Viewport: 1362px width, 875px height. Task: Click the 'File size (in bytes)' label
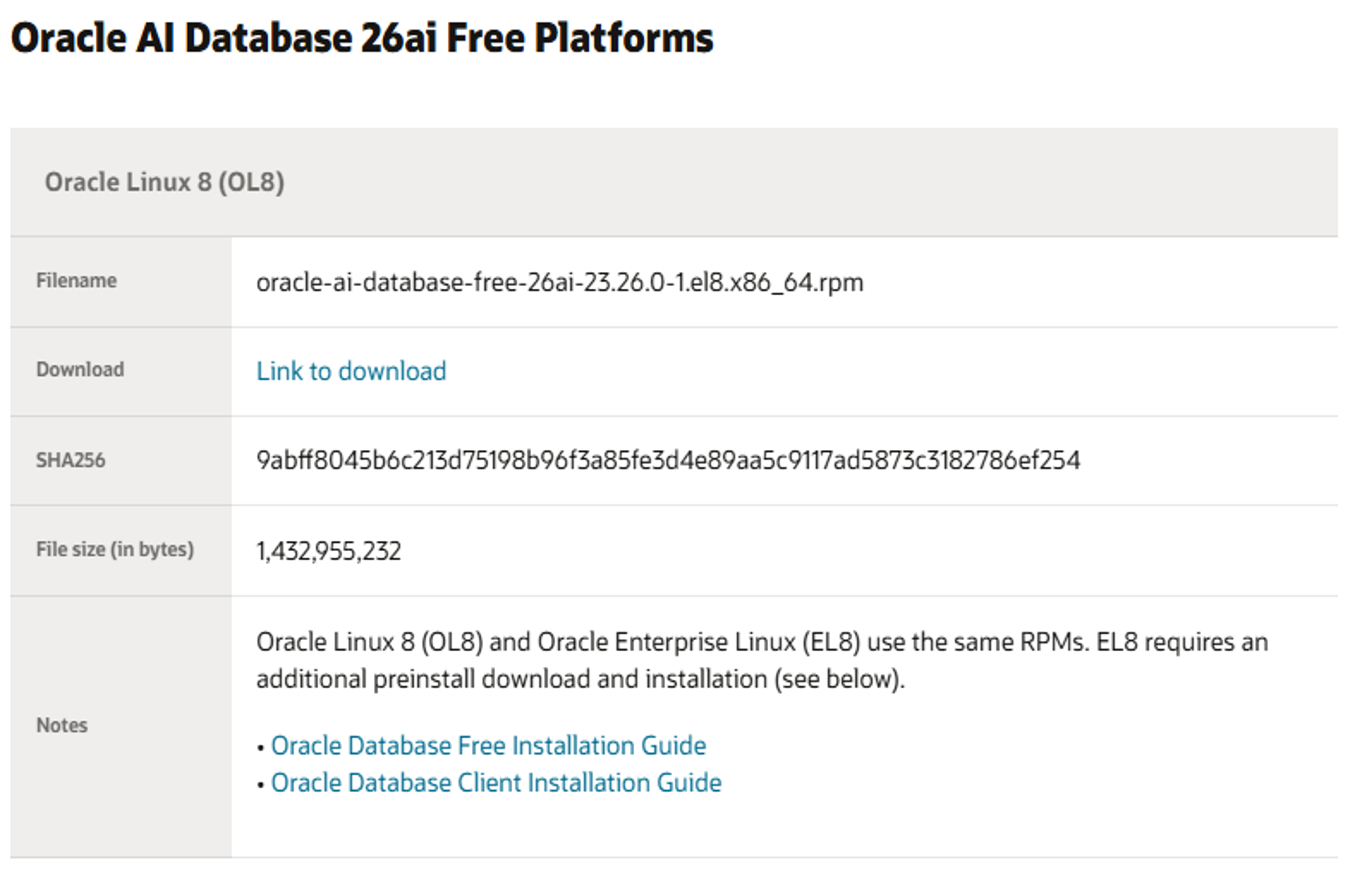pyautogui.click(x=115, y=549)
